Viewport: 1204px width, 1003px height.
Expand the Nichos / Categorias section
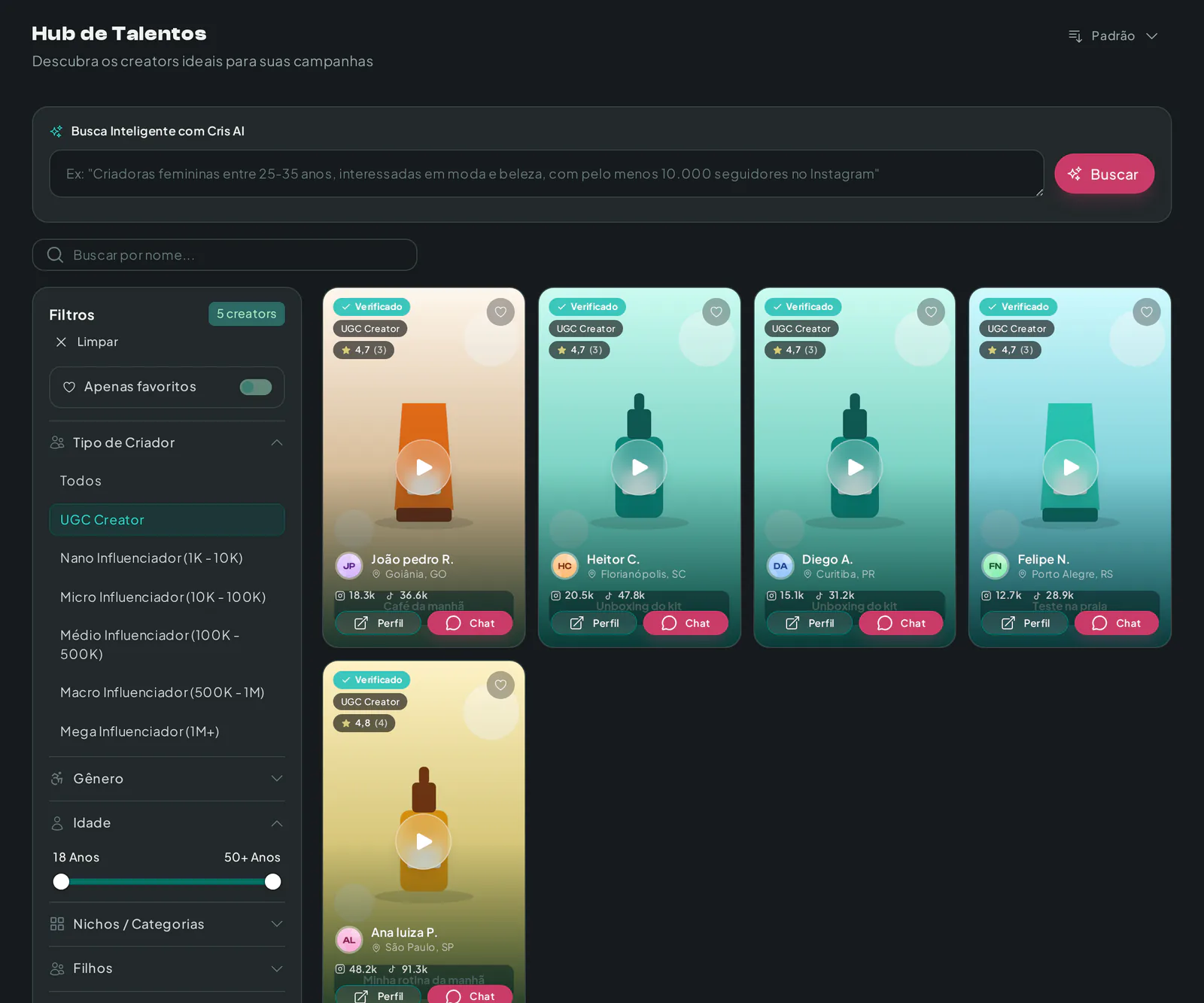coord(167,924)
